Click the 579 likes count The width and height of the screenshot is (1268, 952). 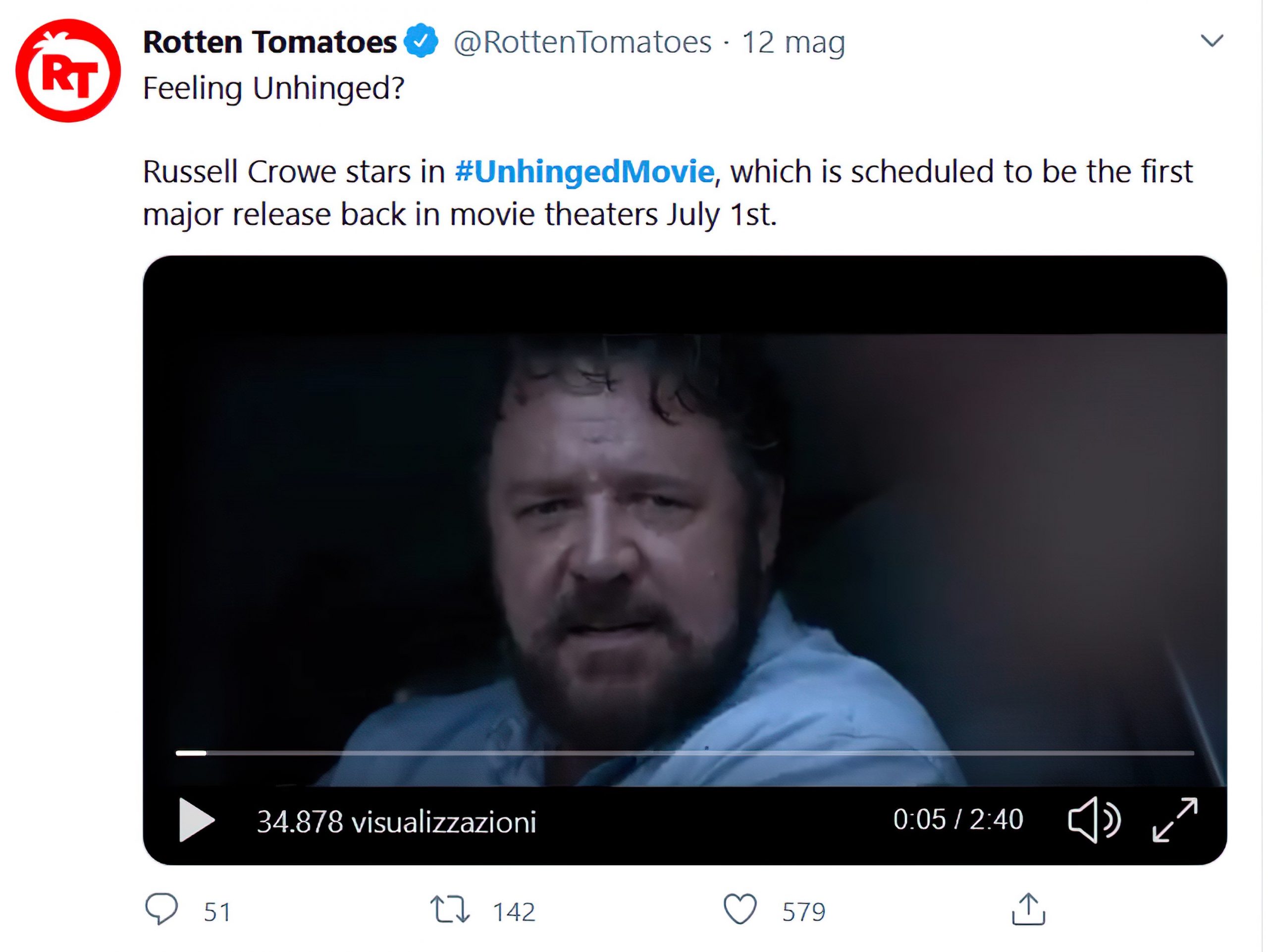[x=804, y=912]
